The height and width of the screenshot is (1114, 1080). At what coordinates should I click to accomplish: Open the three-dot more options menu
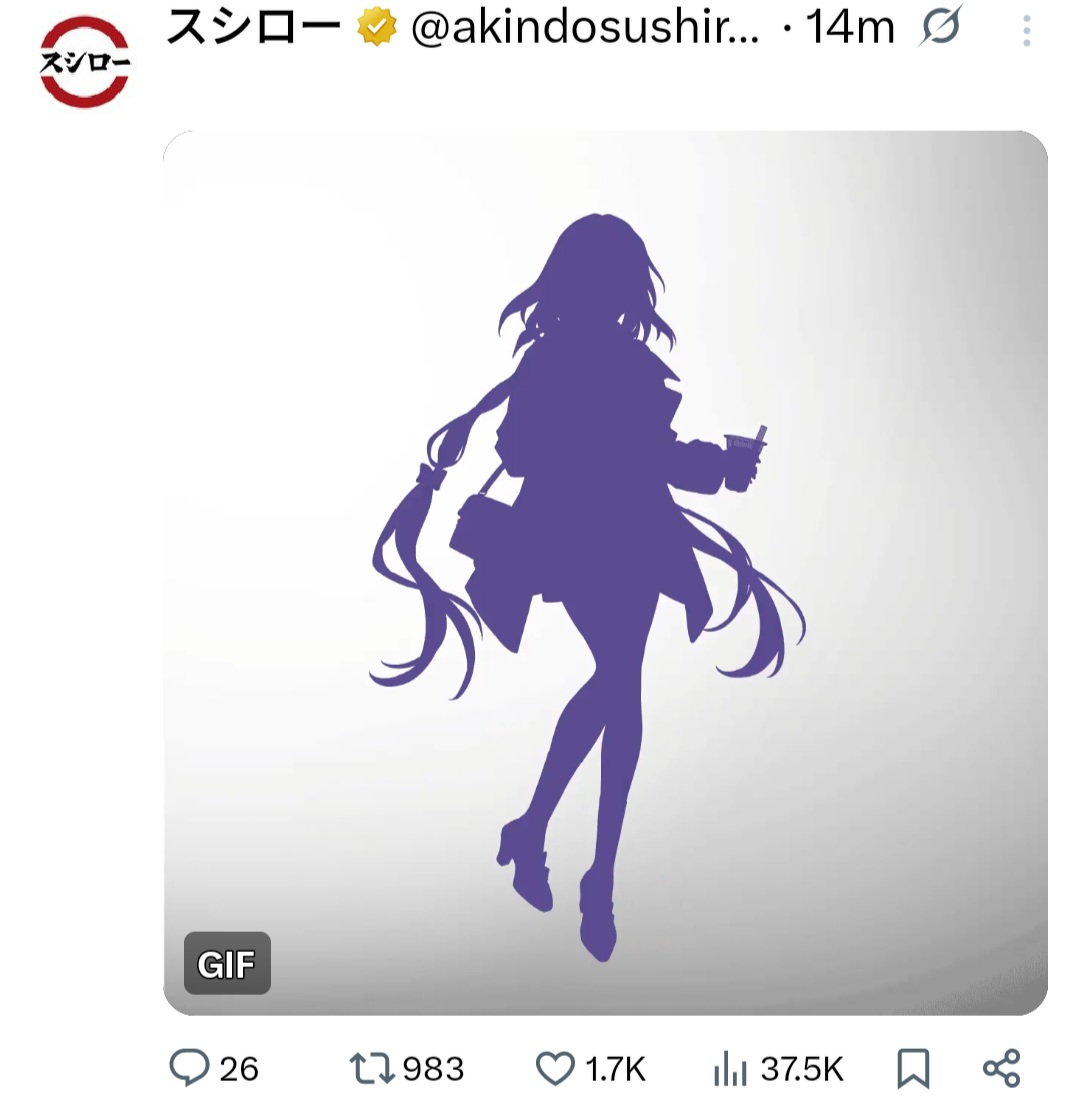(1027, 31)
